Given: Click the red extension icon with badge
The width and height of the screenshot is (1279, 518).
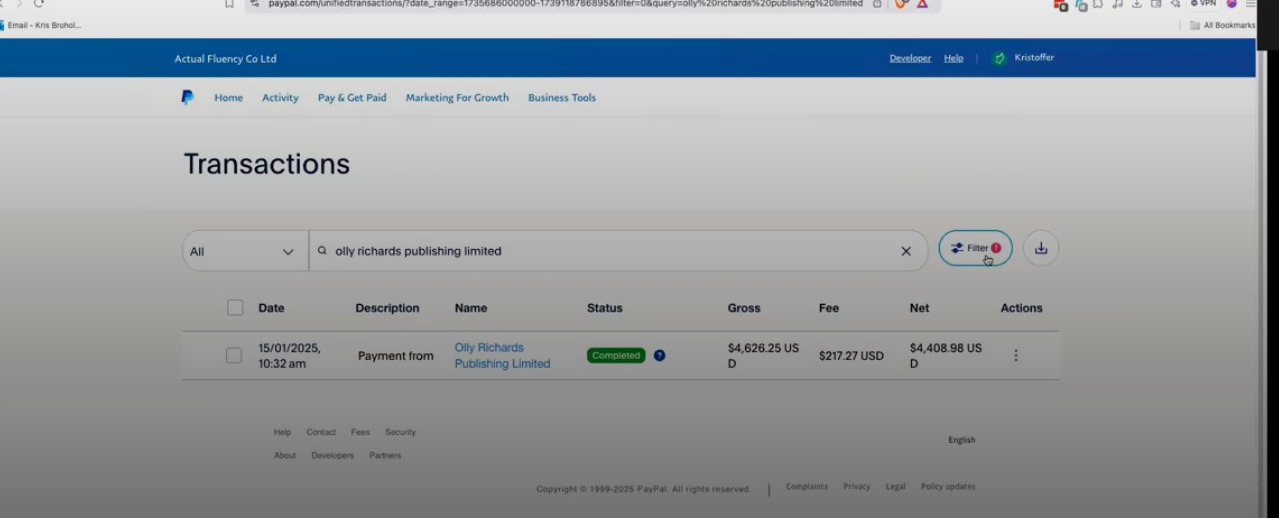Looking at the screenshot, I should pos(1061,5).
